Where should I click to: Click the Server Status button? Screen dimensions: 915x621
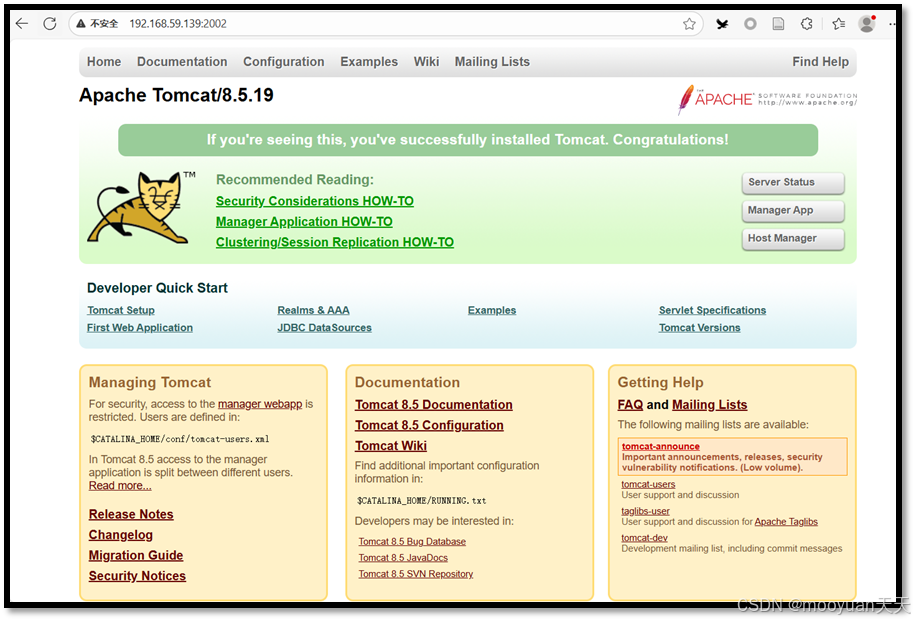[x=792, y=183]
